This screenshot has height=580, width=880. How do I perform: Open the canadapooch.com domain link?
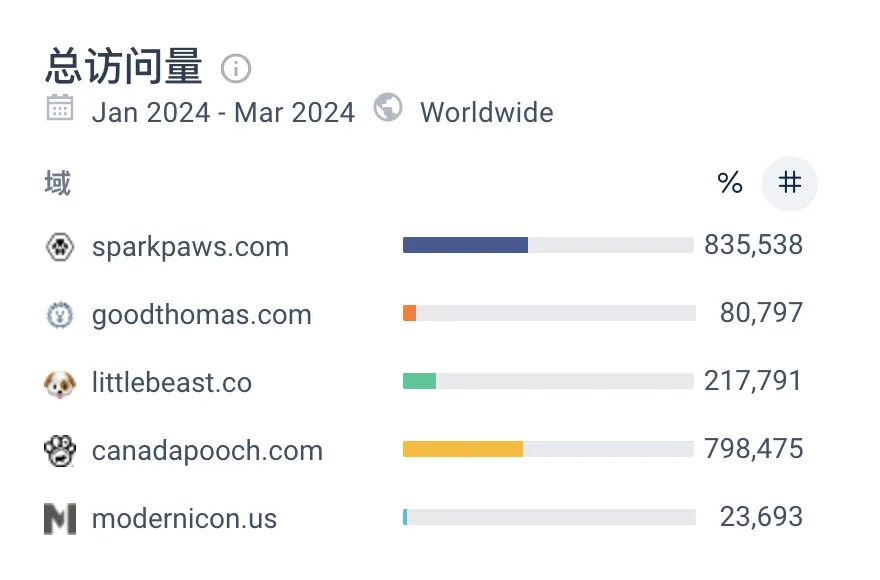click(207, 451)
